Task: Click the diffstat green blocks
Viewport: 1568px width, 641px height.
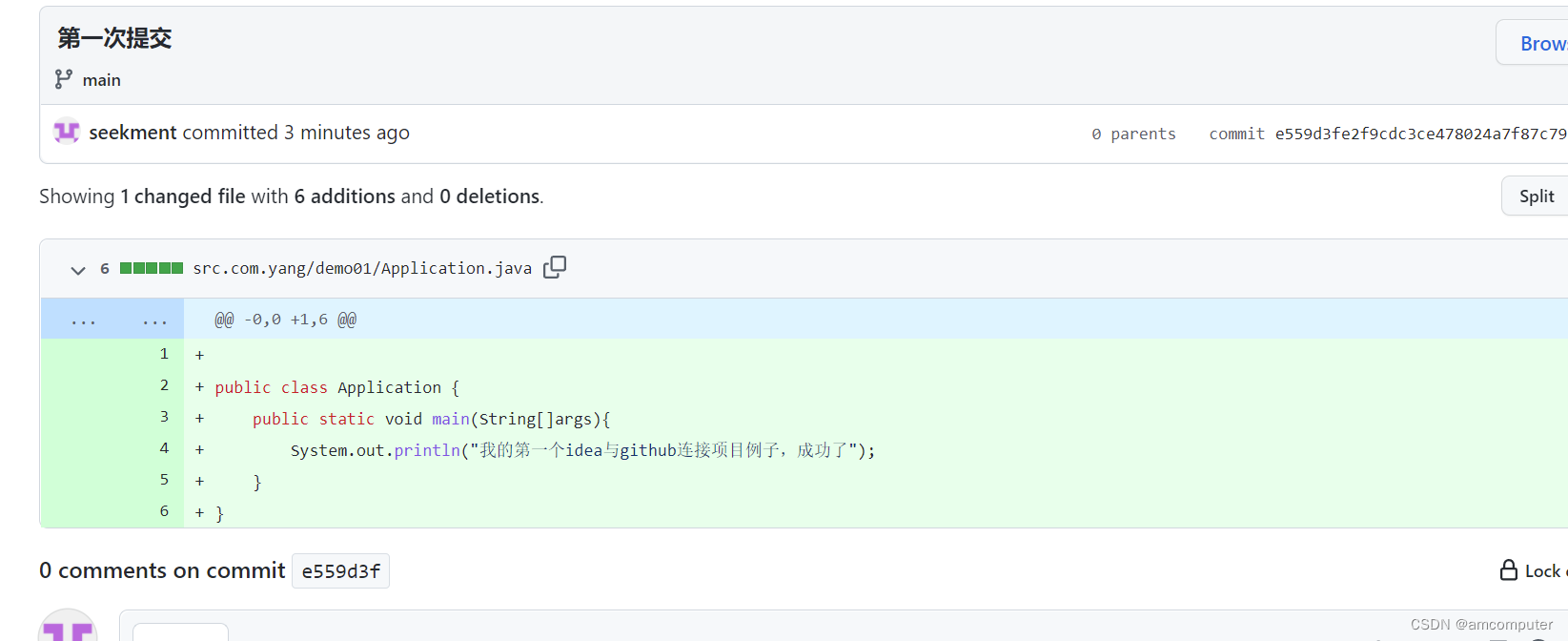Action: 152,268
